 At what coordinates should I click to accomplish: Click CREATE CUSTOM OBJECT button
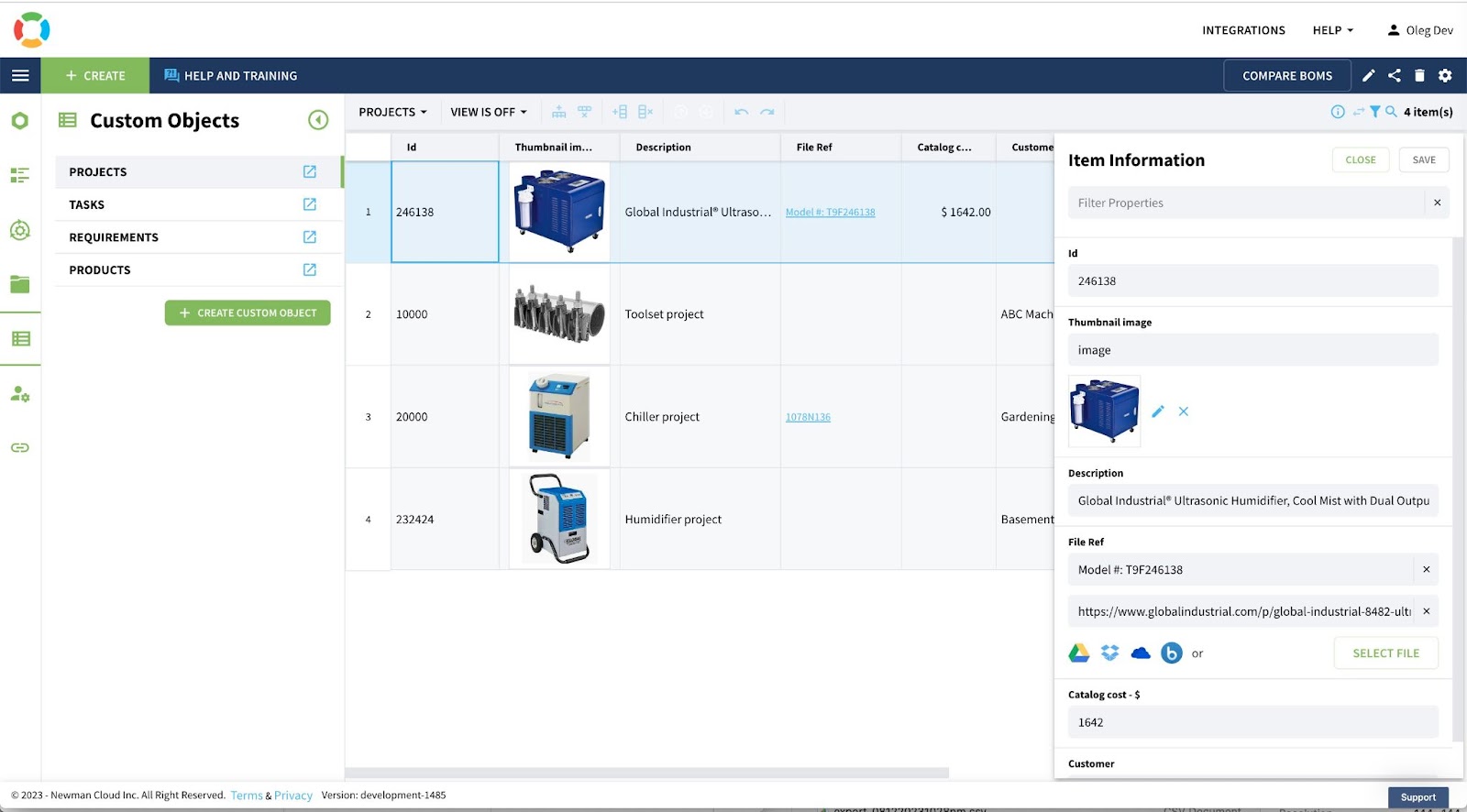pyautogui.click(x=248, y=313)
